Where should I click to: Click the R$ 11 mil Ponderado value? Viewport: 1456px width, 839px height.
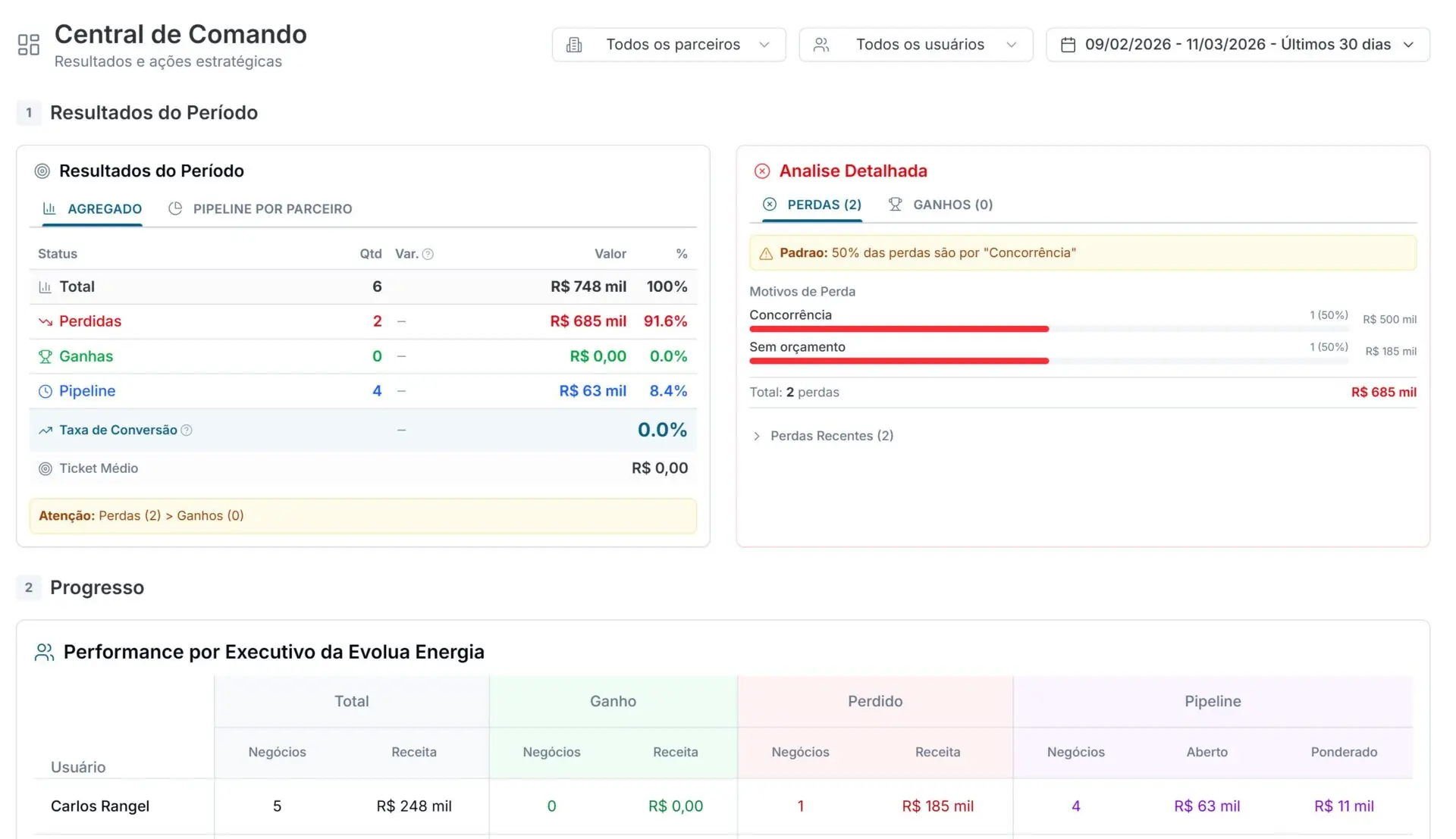tap(1344, 806)
